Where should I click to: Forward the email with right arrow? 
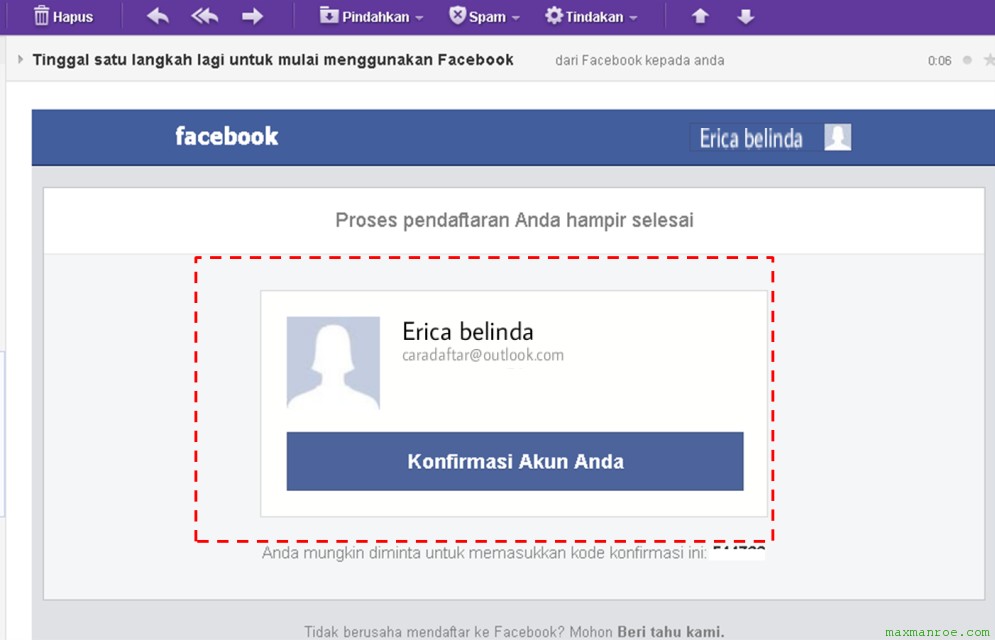tap(252, 16)
